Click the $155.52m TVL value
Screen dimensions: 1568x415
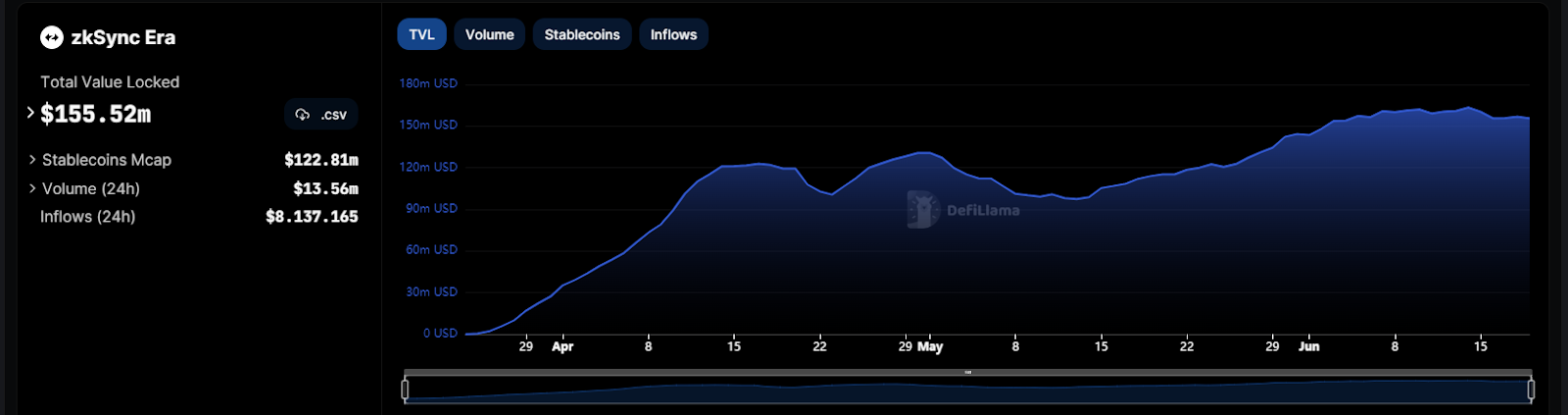(96, 115)
